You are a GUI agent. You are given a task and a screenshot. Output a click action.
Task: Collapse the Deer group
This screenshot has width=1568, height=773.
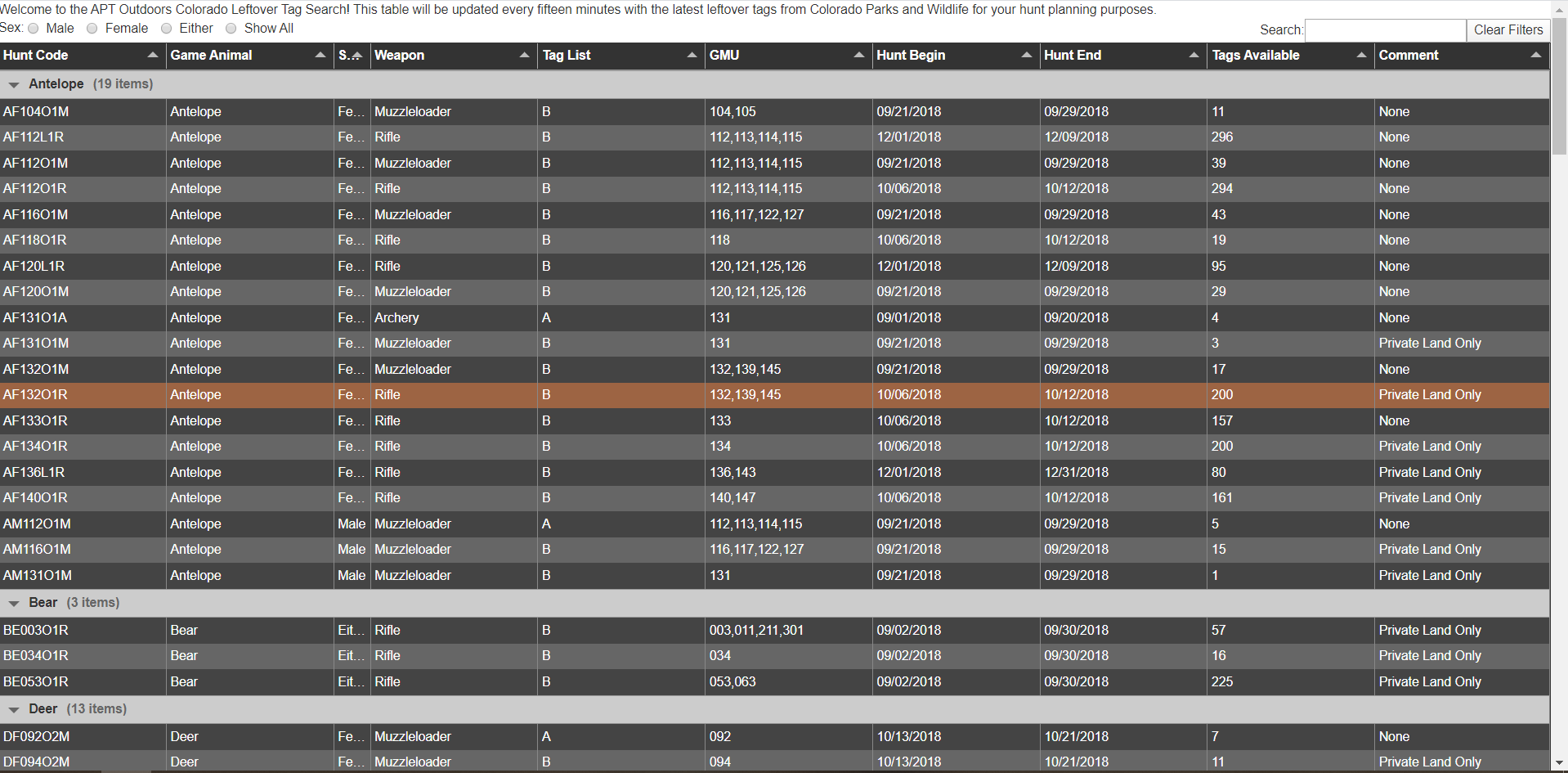click(x=14, y=710)
